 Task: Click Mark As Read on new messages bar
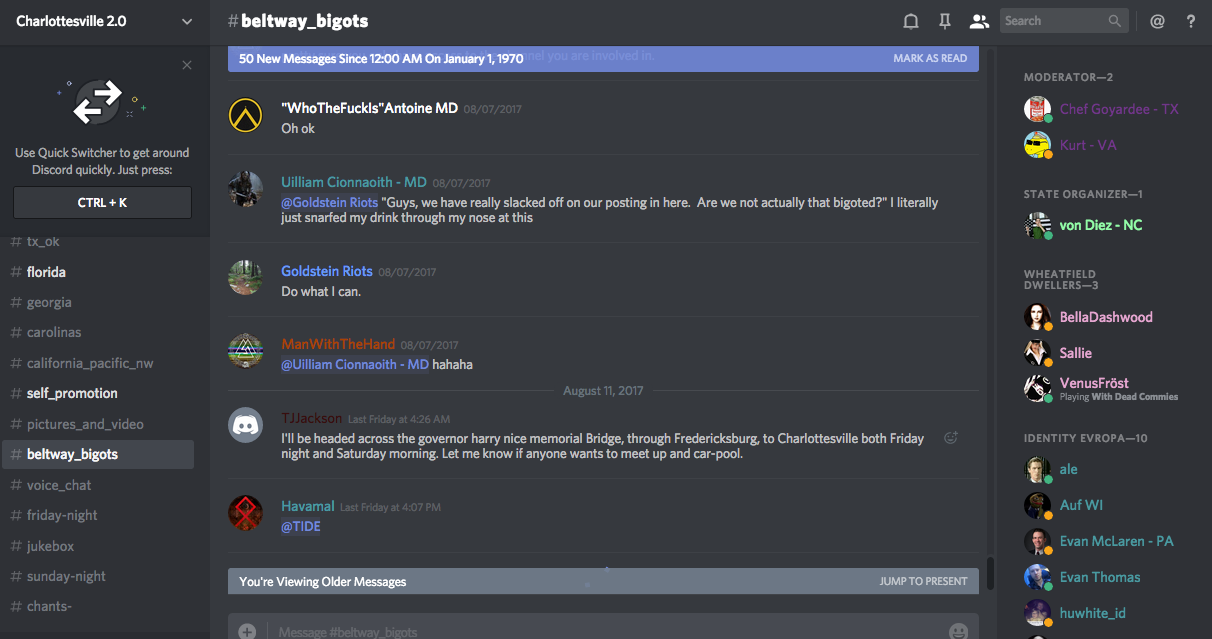(x=930, y=58)
